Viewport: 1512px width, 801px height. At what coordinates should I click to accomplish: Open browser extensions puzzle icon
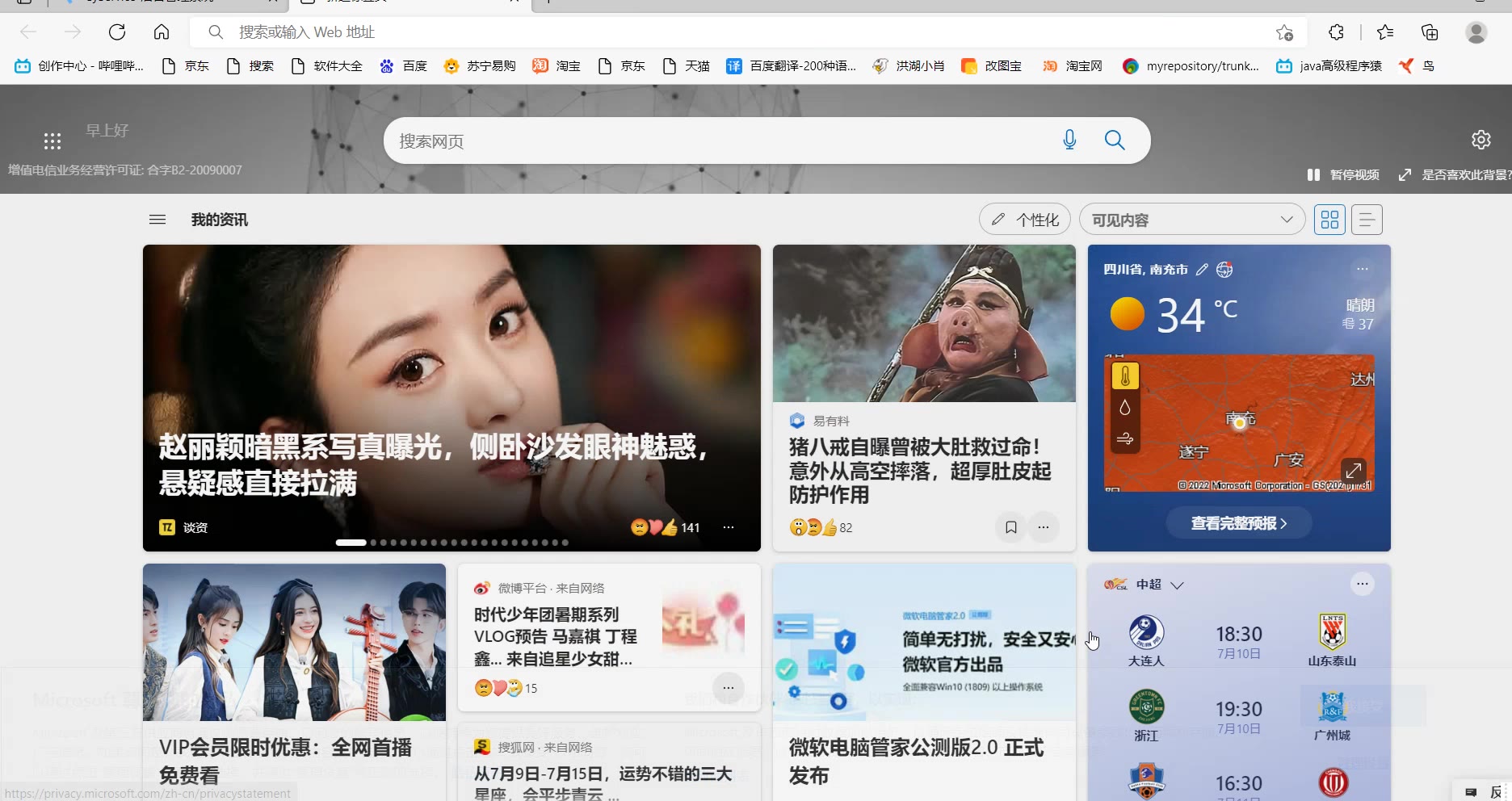1336,32
